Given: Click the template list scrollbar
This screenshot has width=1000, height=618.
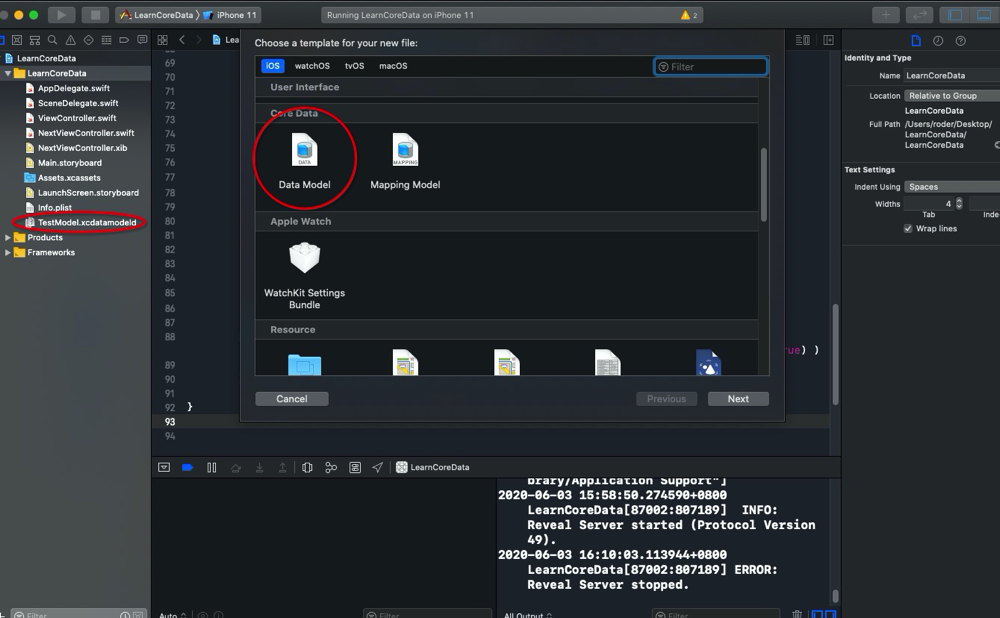Looking at the screenshot, I should coord(763,185).
